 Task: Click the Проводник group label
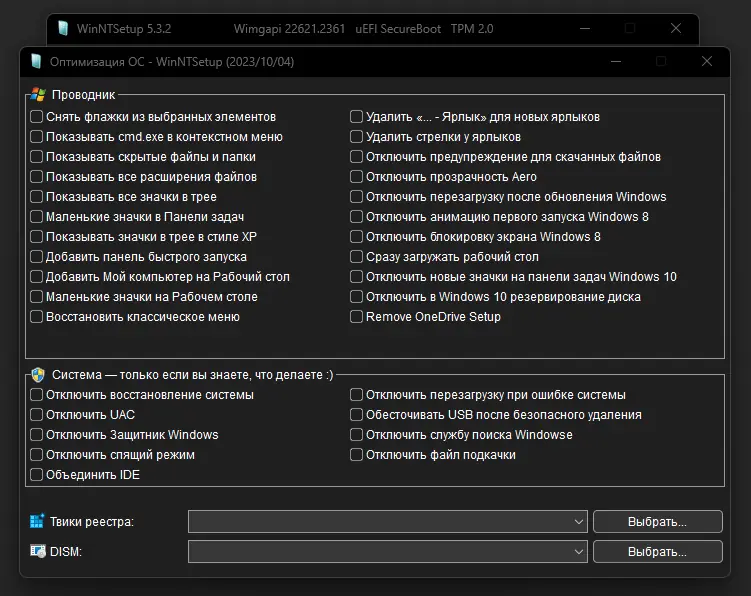point(83,95)
